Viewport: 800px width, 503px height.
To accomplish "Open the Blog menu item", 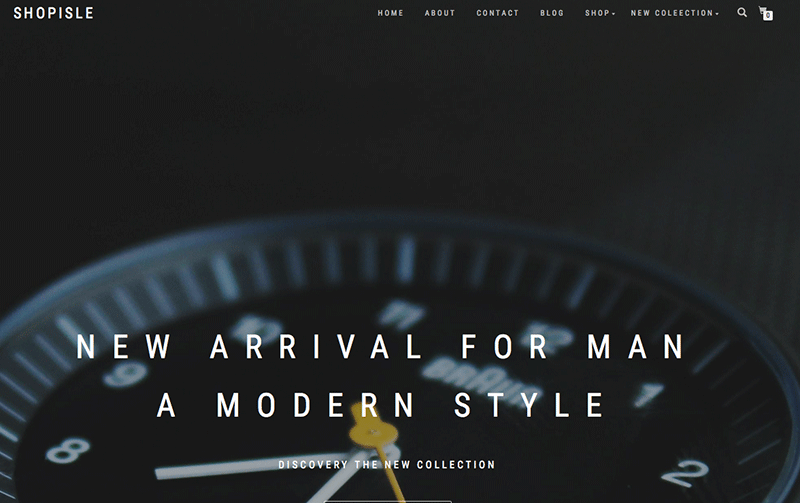I will coord(552,13).
